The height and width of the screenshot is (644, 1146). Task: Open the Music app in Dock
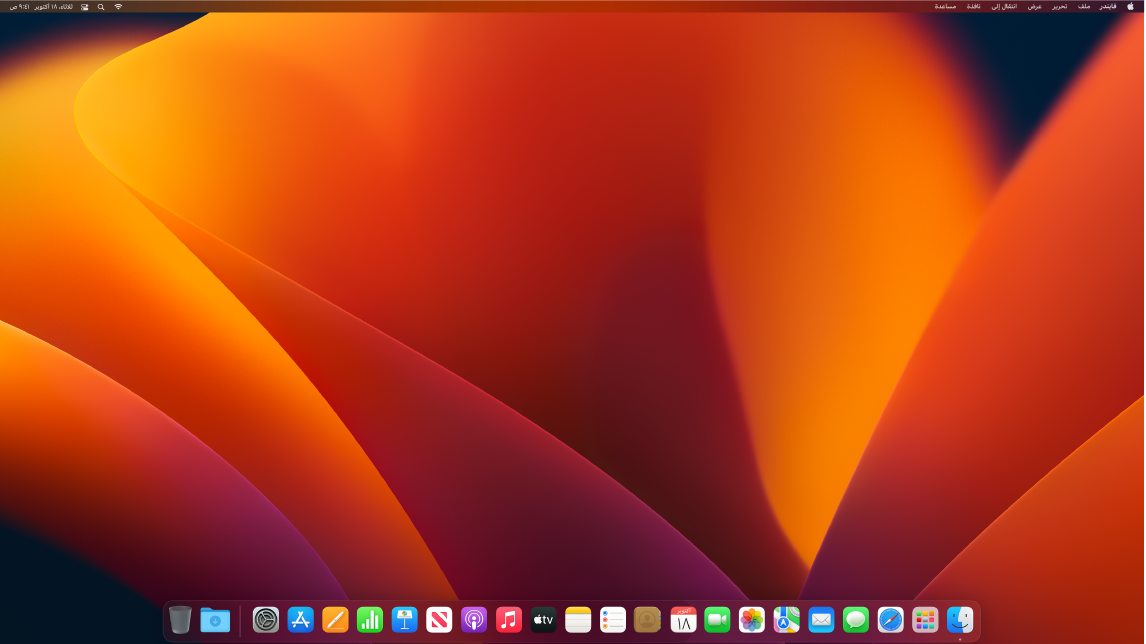[x=509, y=620]
